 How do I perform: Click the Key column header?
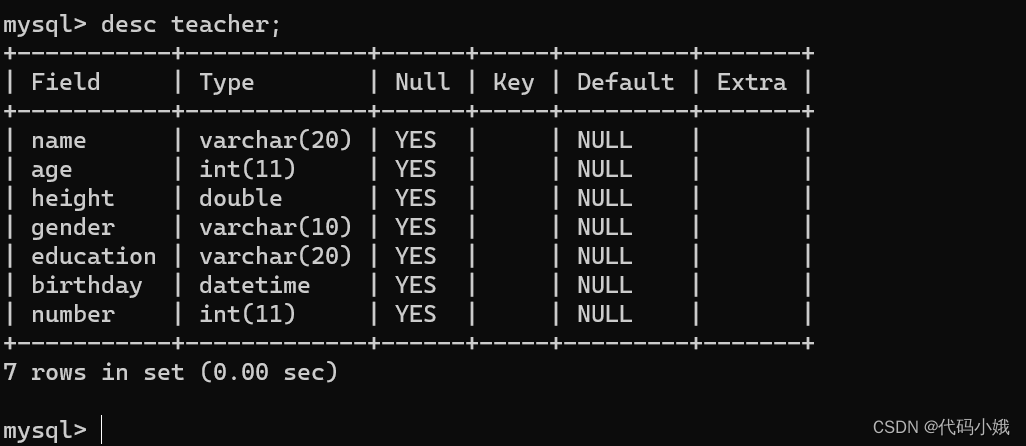click(x=513, y=82)
